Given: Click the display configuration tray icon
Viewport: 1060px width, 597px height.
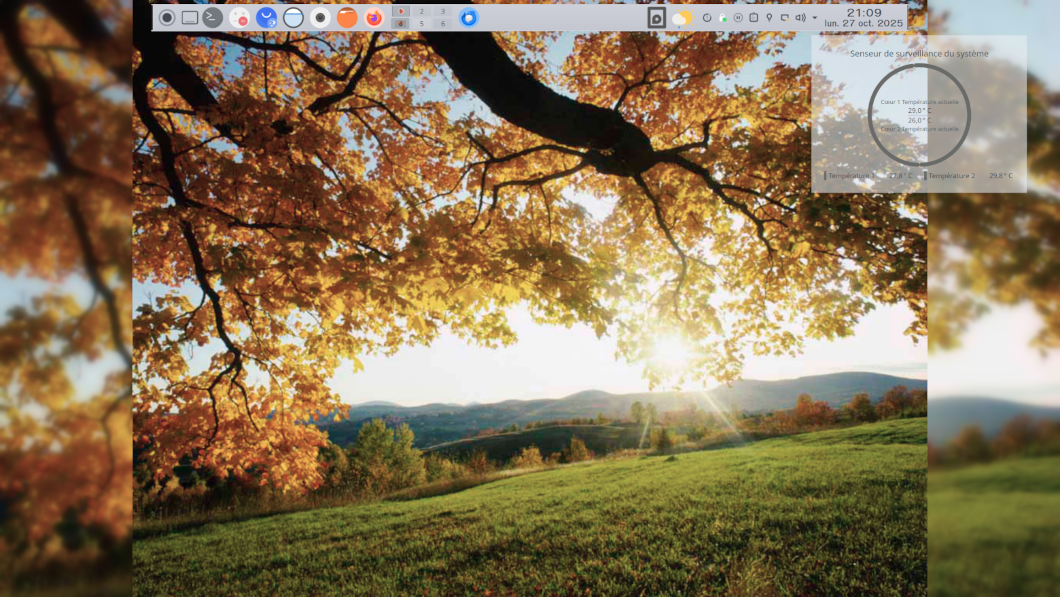Looking at the screenshot, I should coord(784,18).
